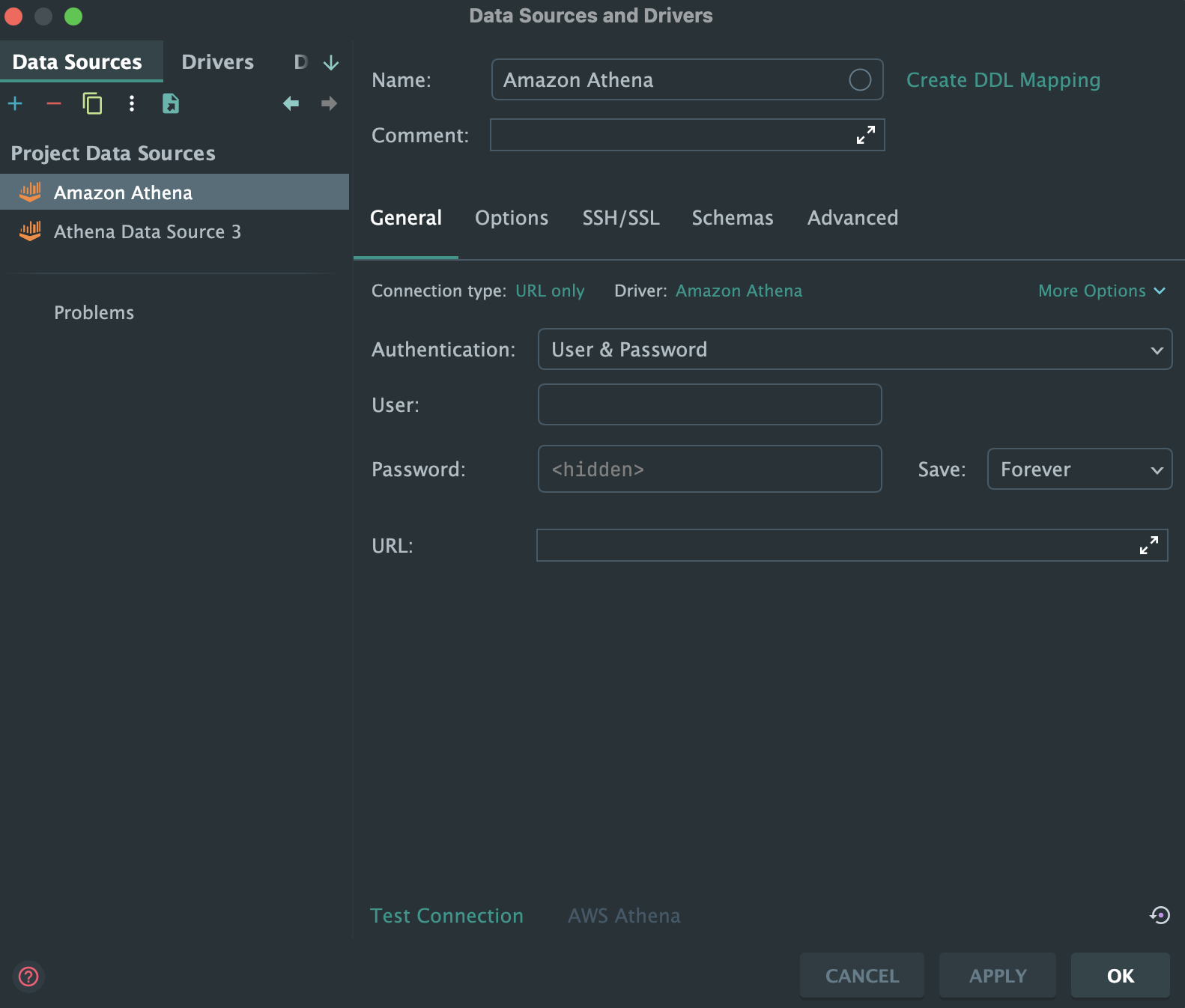Image resolution: width=1185 pixels, height=1008 pixels.
Task: Expand the Comment field editor
Action: (866, 135)
